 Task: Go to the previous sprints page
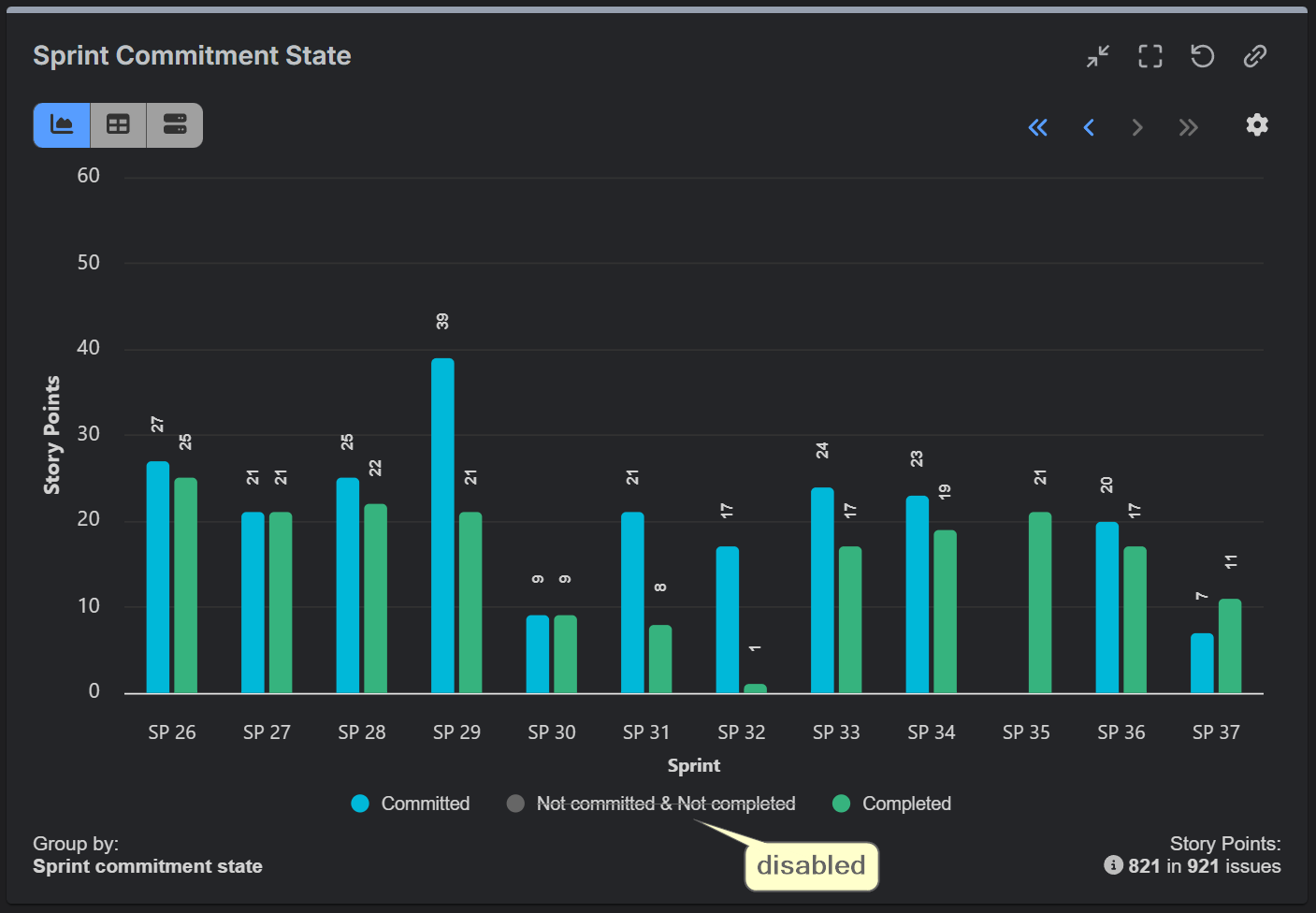(x=1089, y=127)
